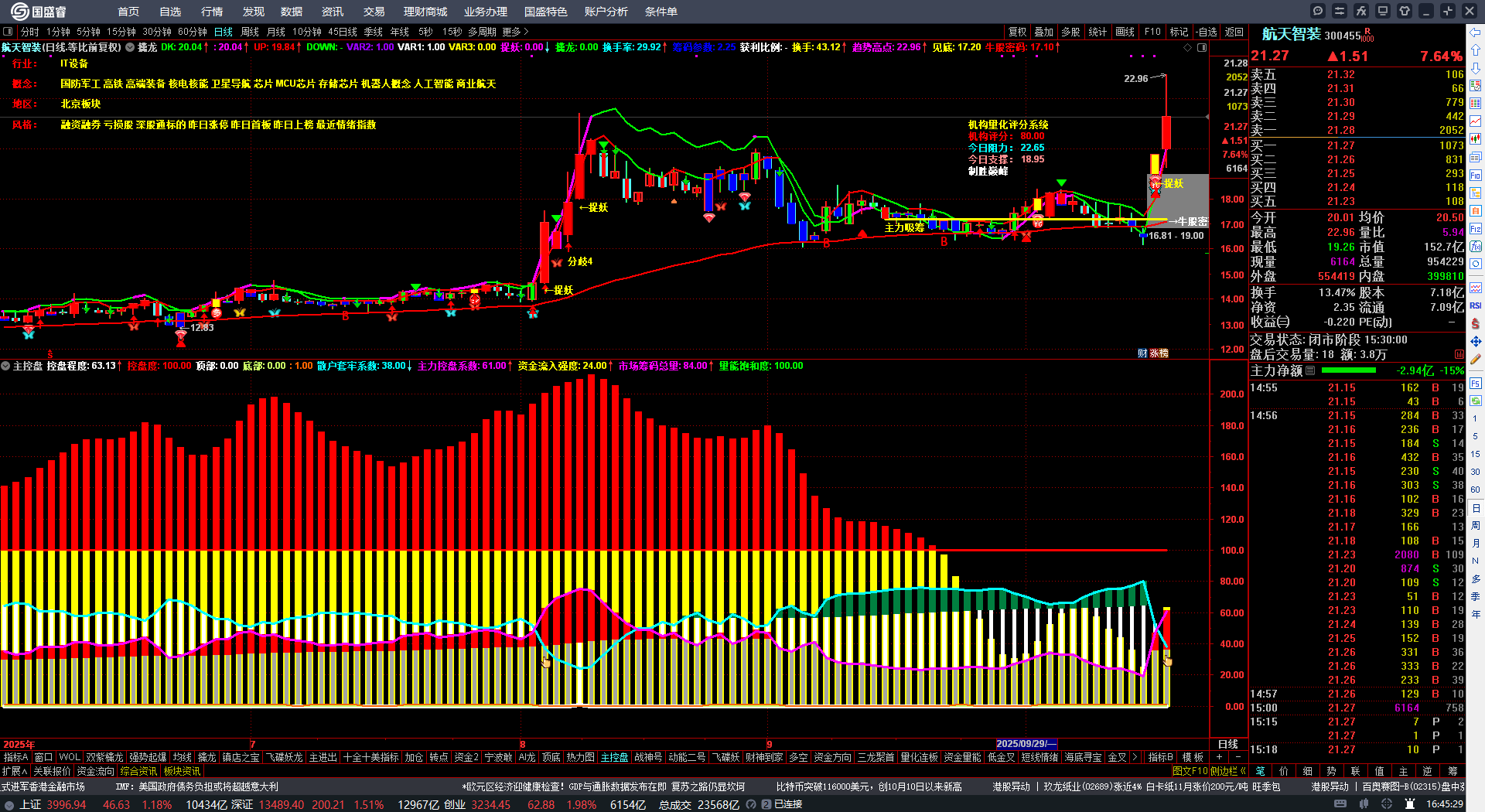This screenshot has width=1485, height=812.
Task: Click the green refresh icon in sidebar
Action: click(x=1476, y=401)
